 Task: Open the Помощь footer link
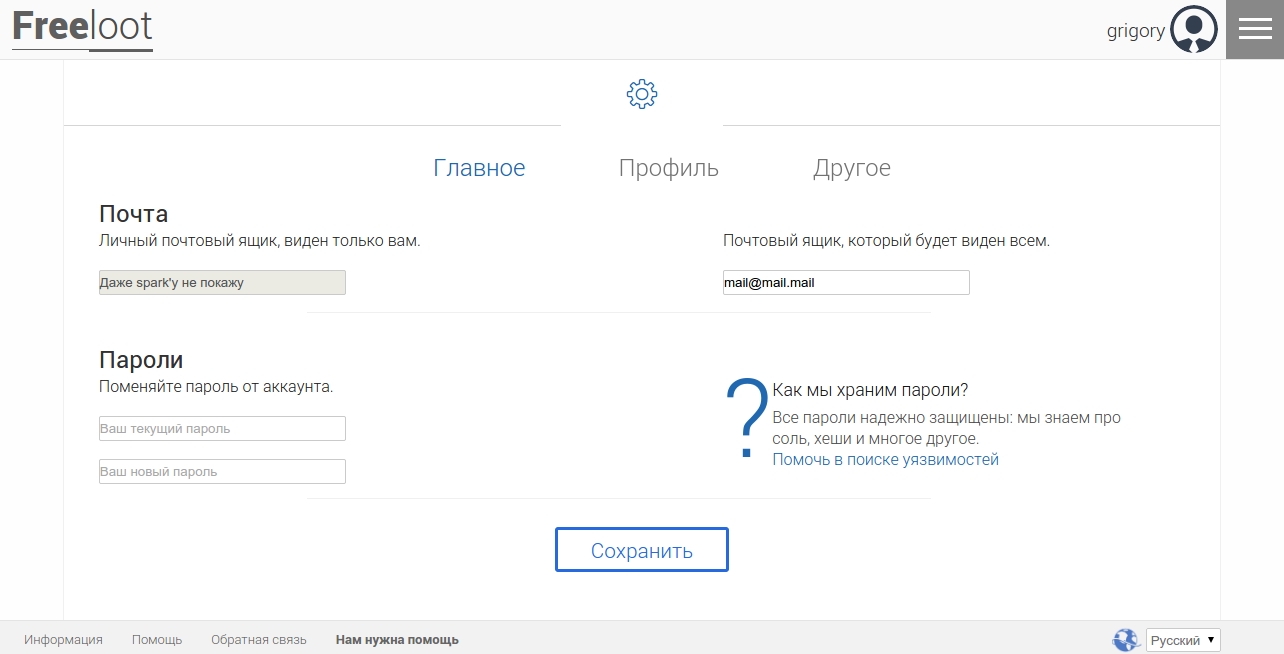[157, 640]
